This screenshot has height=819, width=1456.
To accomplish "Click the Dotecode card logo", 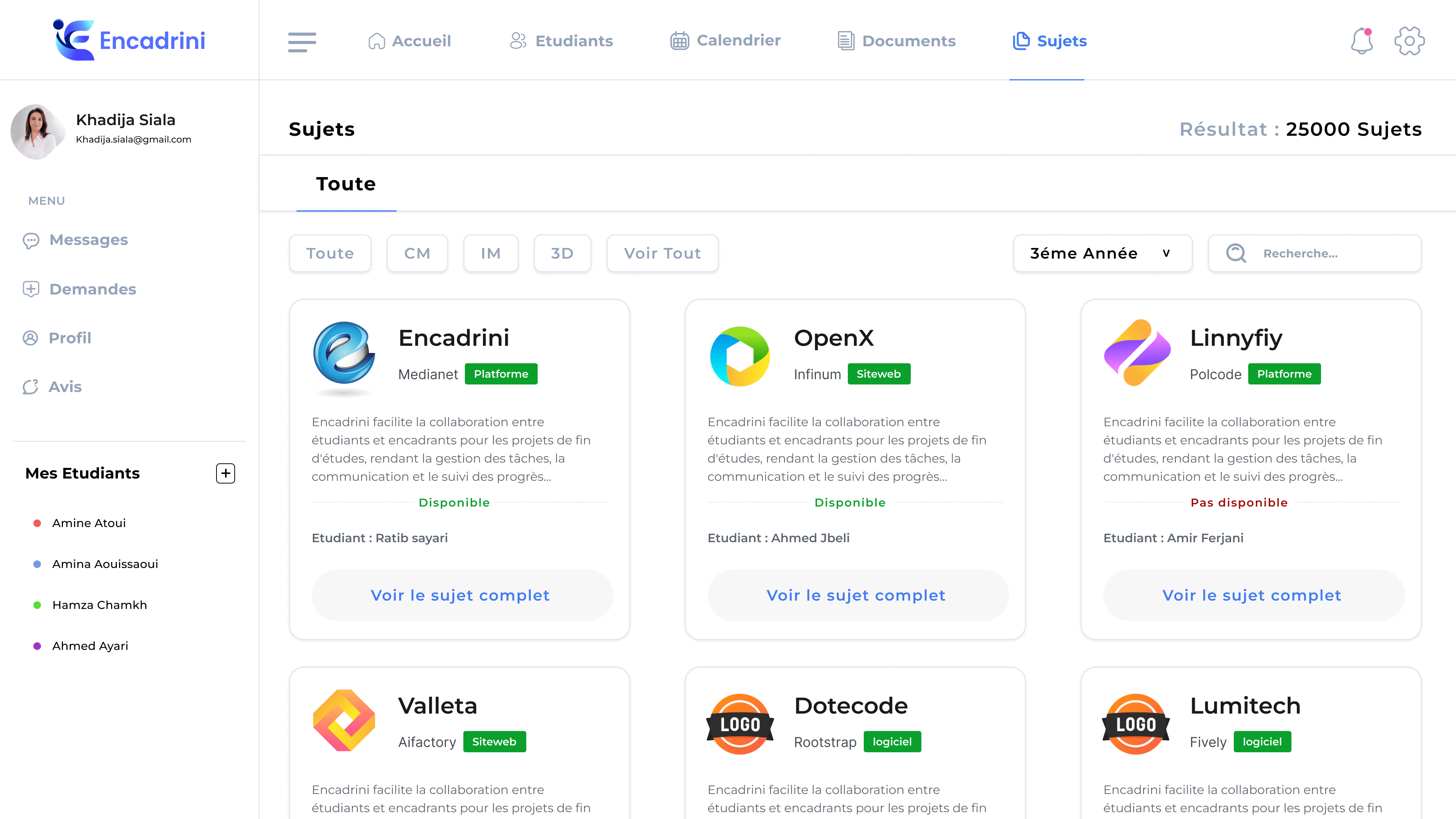I will pyautogui.click(x=740, y=723).
